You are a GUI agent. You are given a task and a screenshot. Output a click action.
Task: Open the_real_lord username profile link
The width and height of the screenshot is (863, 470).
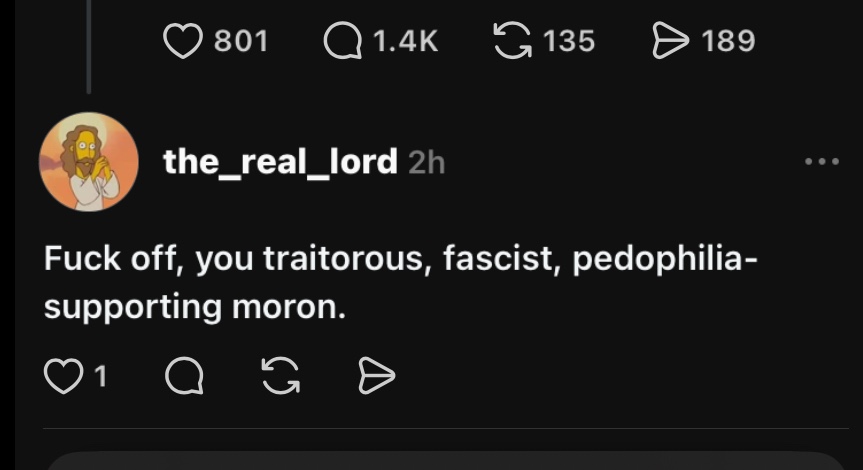tap(280, 162)
